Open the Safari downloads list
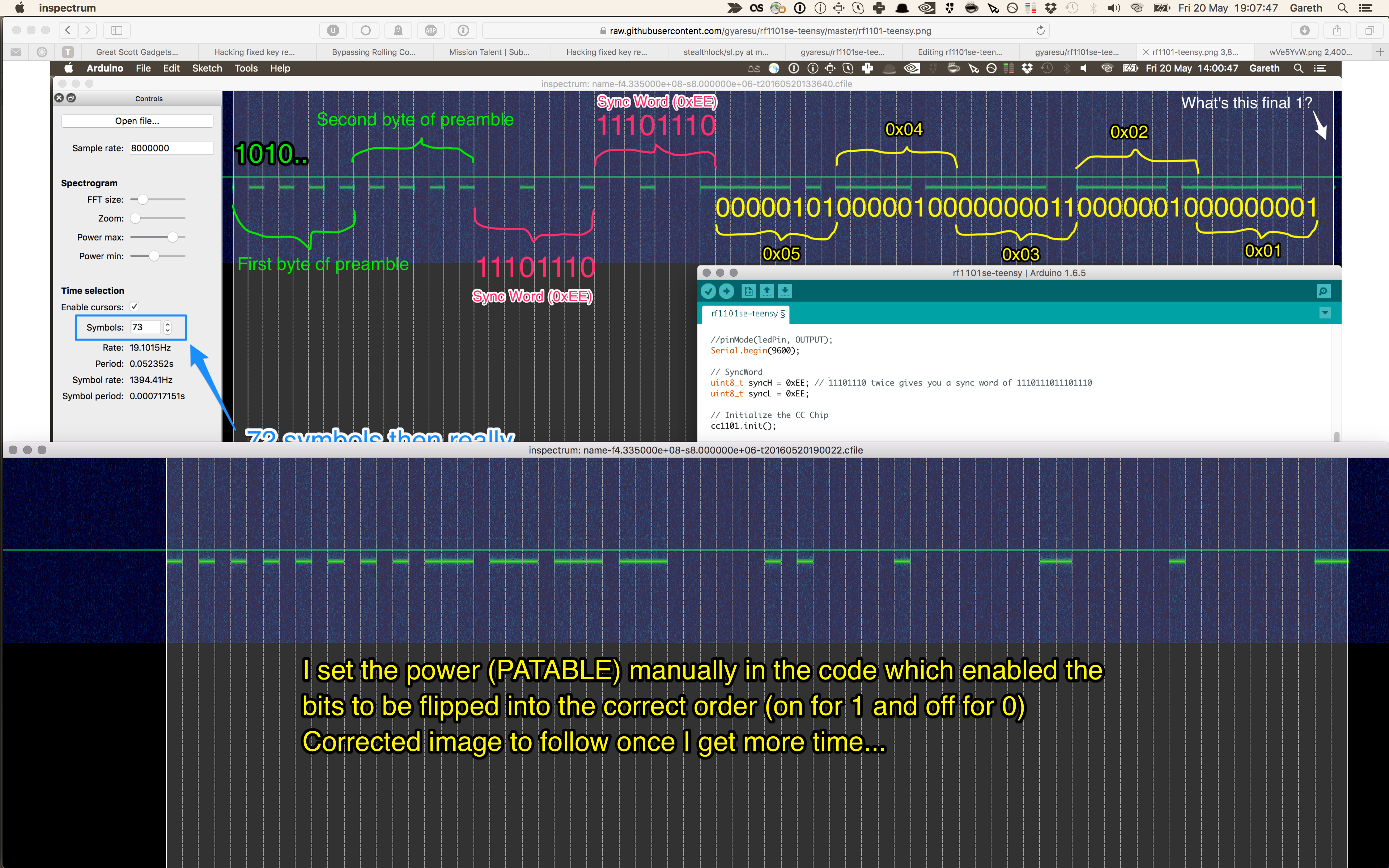The height and width of the screenshot is (868, 1389). (1304, 30)
